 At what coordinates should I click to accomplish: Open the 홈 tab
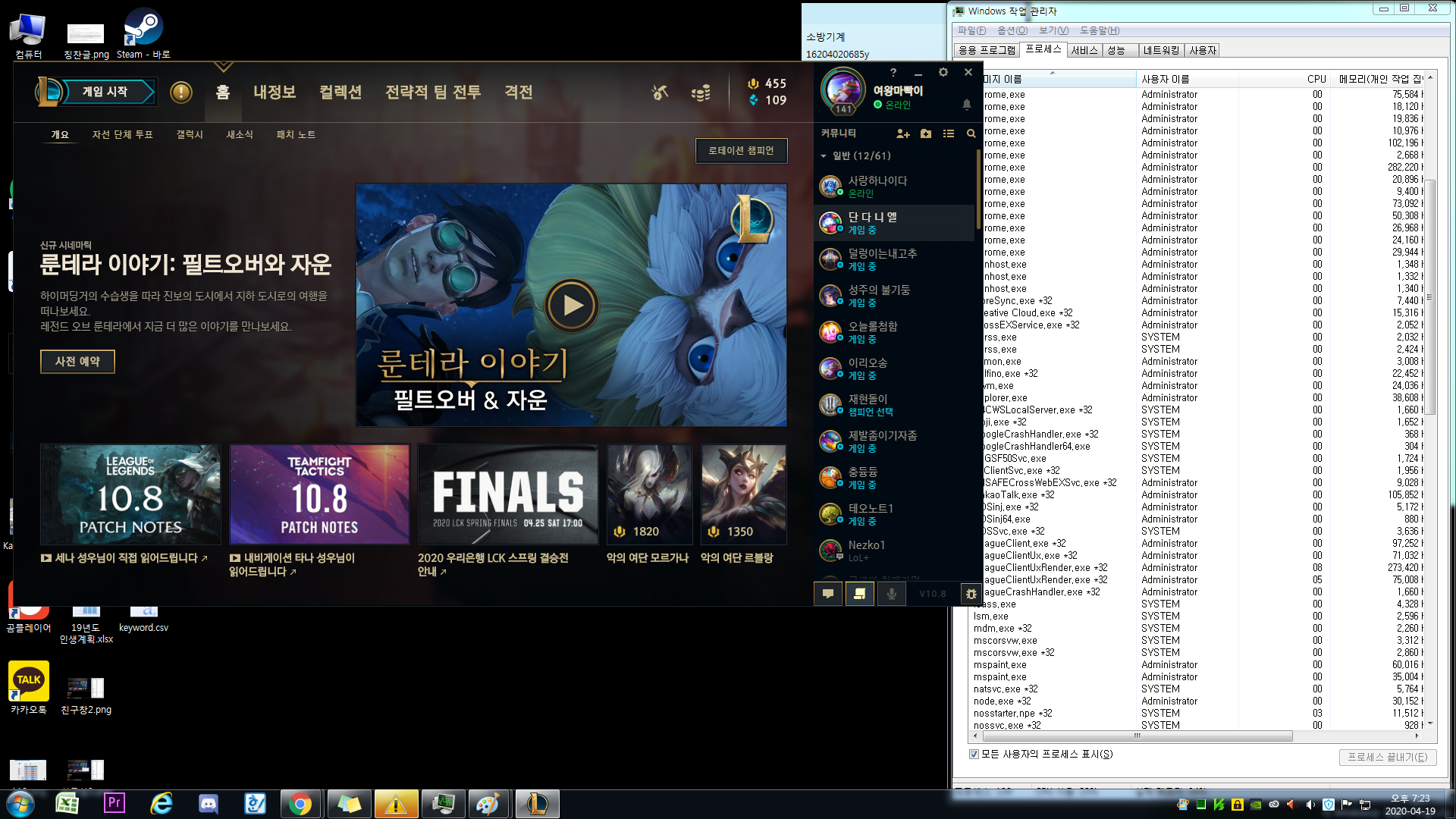[x=222, y=93]
